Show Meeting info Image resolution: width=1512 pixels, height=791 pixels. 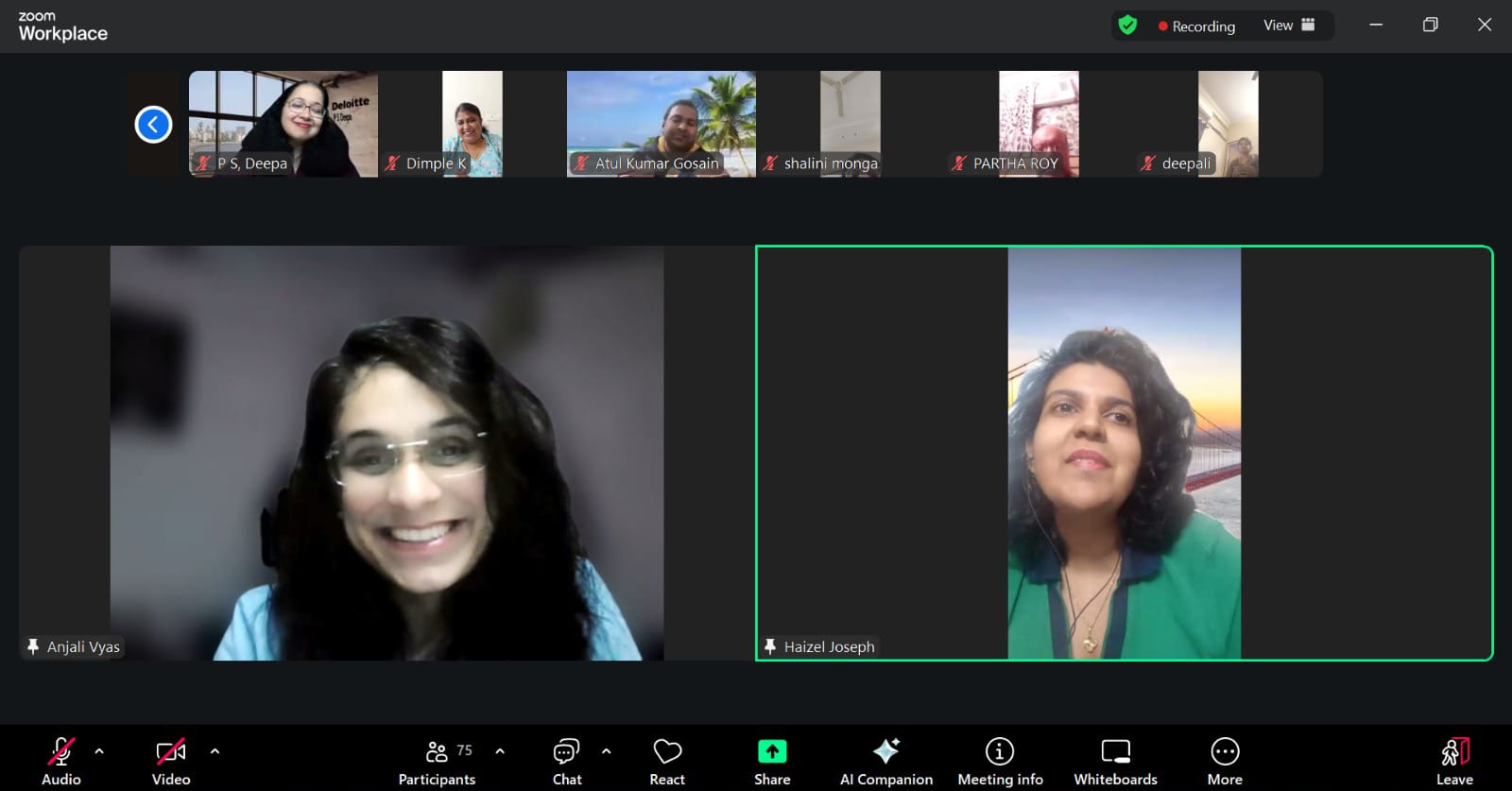1000,760
